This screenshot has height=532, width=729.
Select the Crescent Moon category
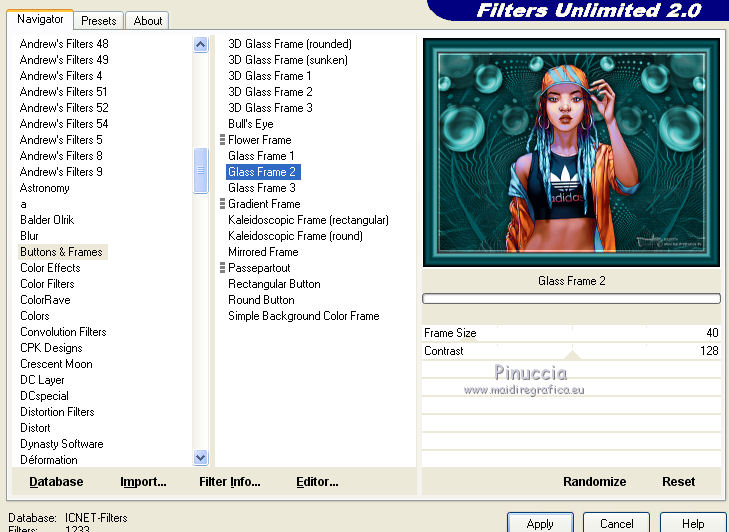(x=56, y=364)
